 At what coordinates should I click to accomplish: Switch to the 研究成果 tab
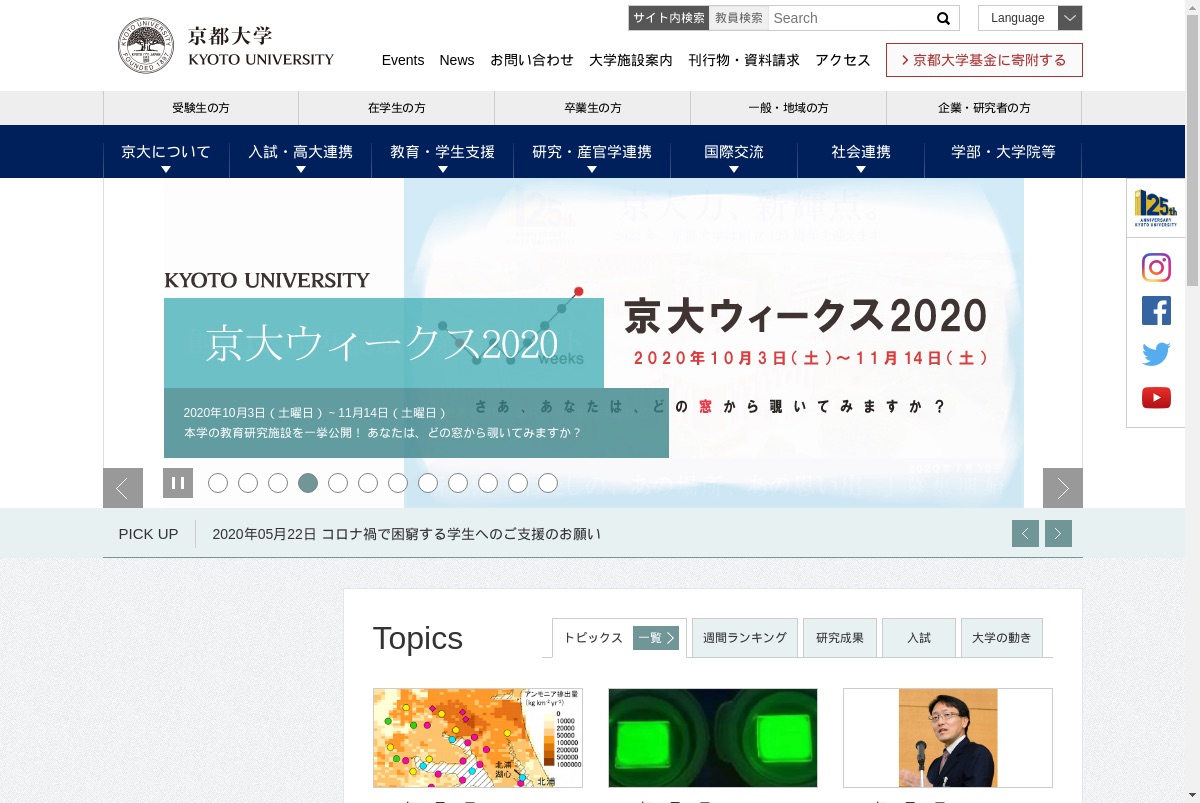coord(840,638)
